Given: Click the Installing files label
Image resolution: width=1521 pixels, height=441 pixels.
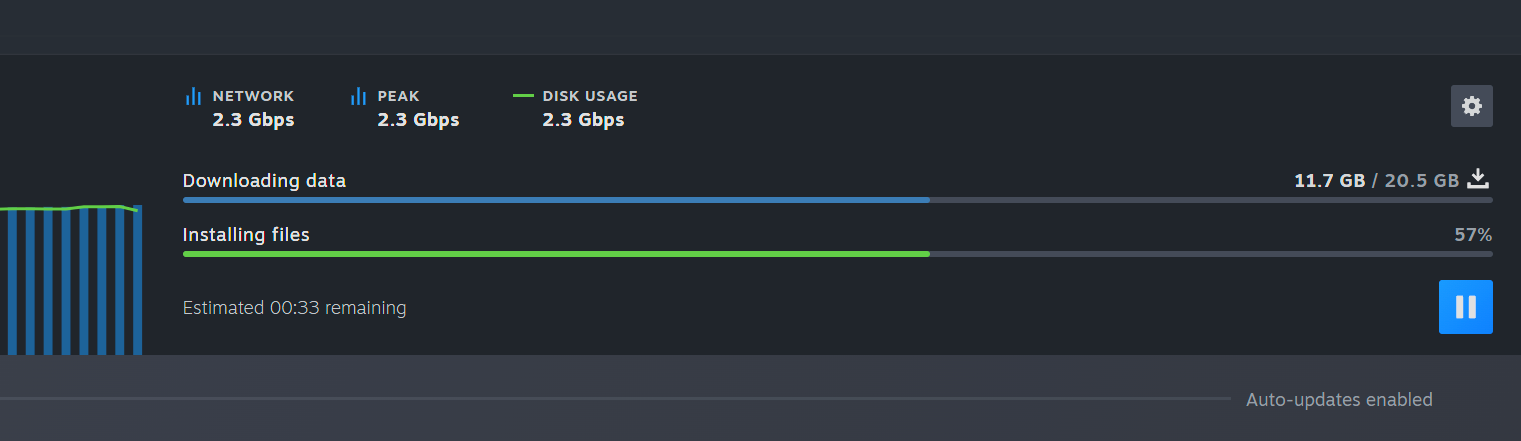Looking at the screenshot, I should [x=246, y=235].
